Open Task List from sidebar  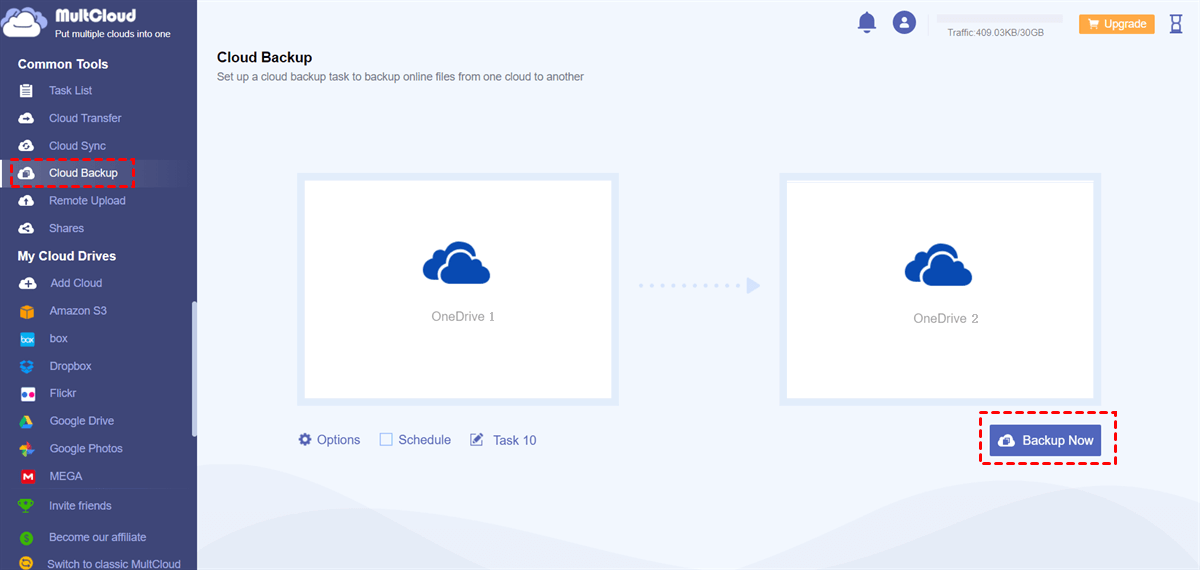point(71,91)
